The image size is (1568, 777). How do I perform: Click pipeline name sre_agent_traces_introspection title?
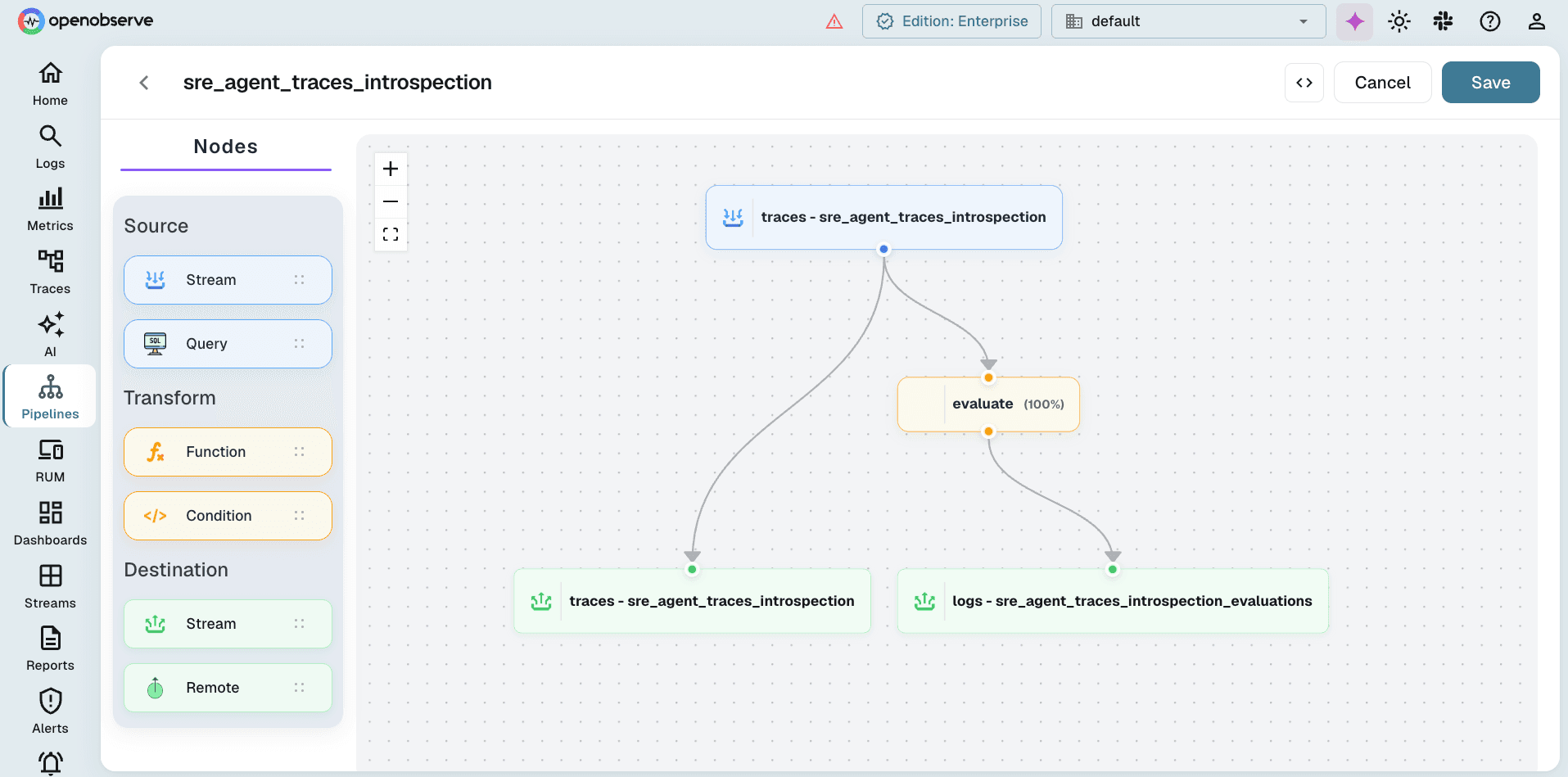(337, 83)
